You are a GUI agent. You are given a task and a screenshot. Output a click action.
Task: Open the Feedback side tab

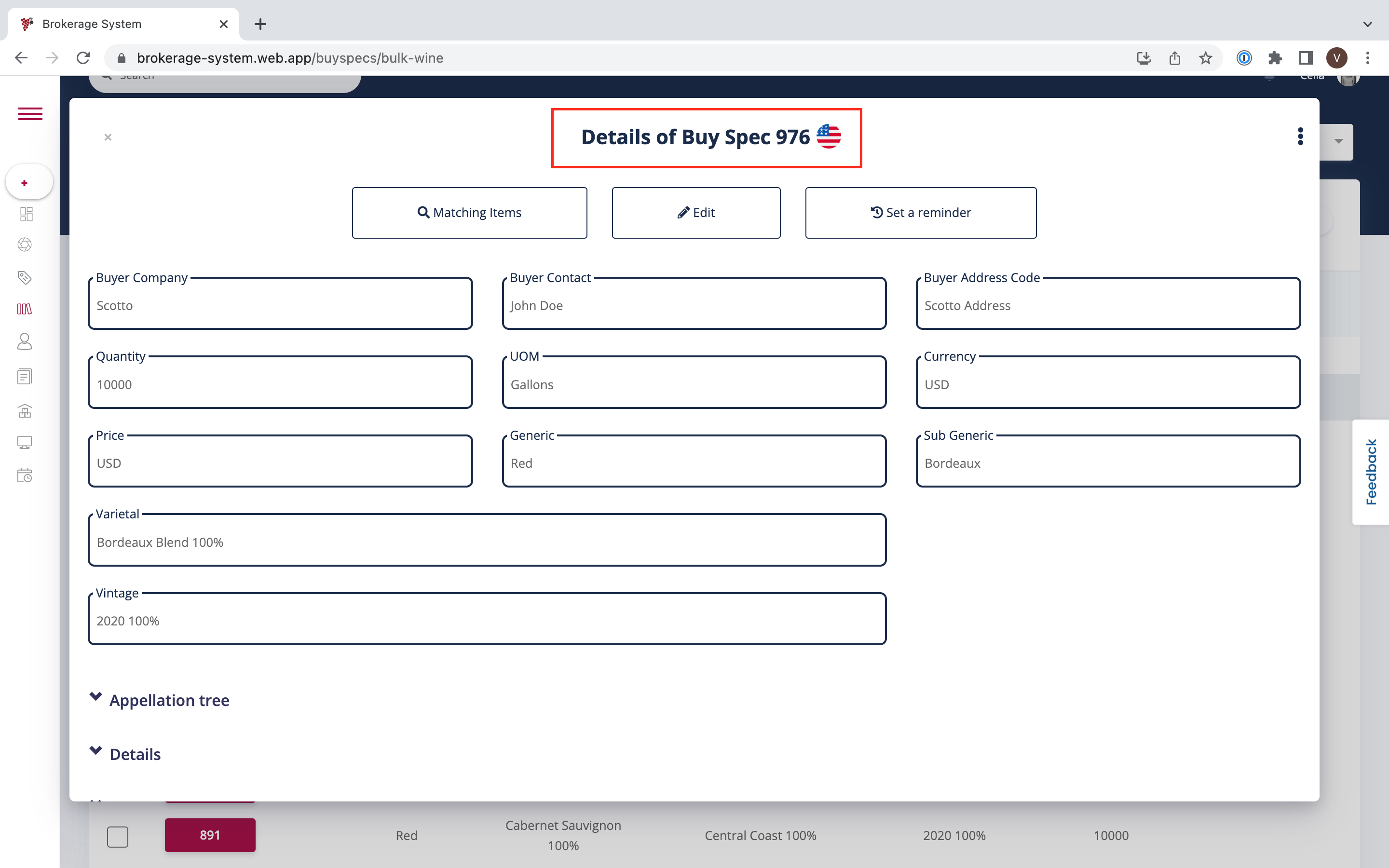click(1371, 472)
